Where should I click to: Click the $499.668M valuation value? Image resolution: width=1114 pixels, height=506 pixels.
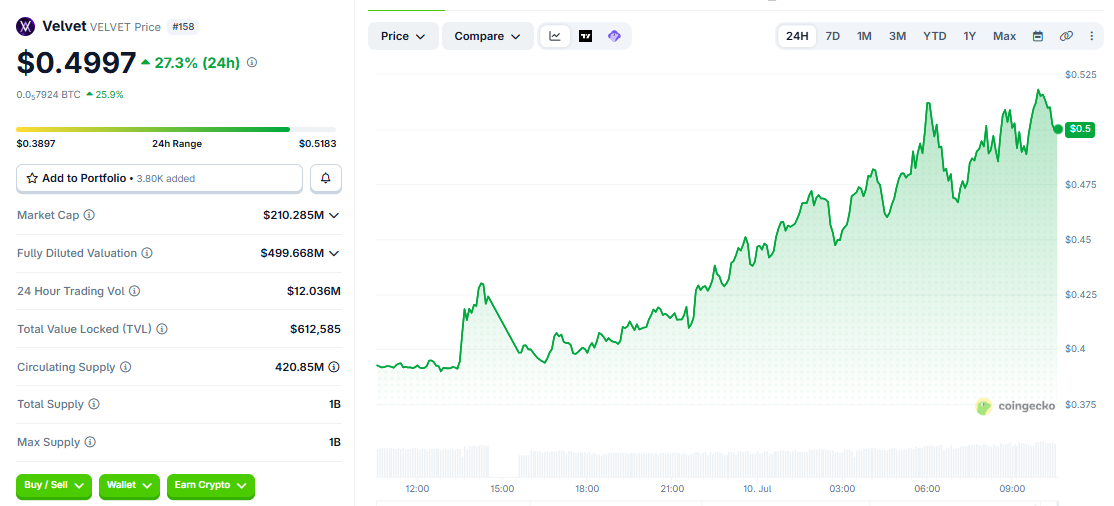pyautogui.click(x=292, y=253)
